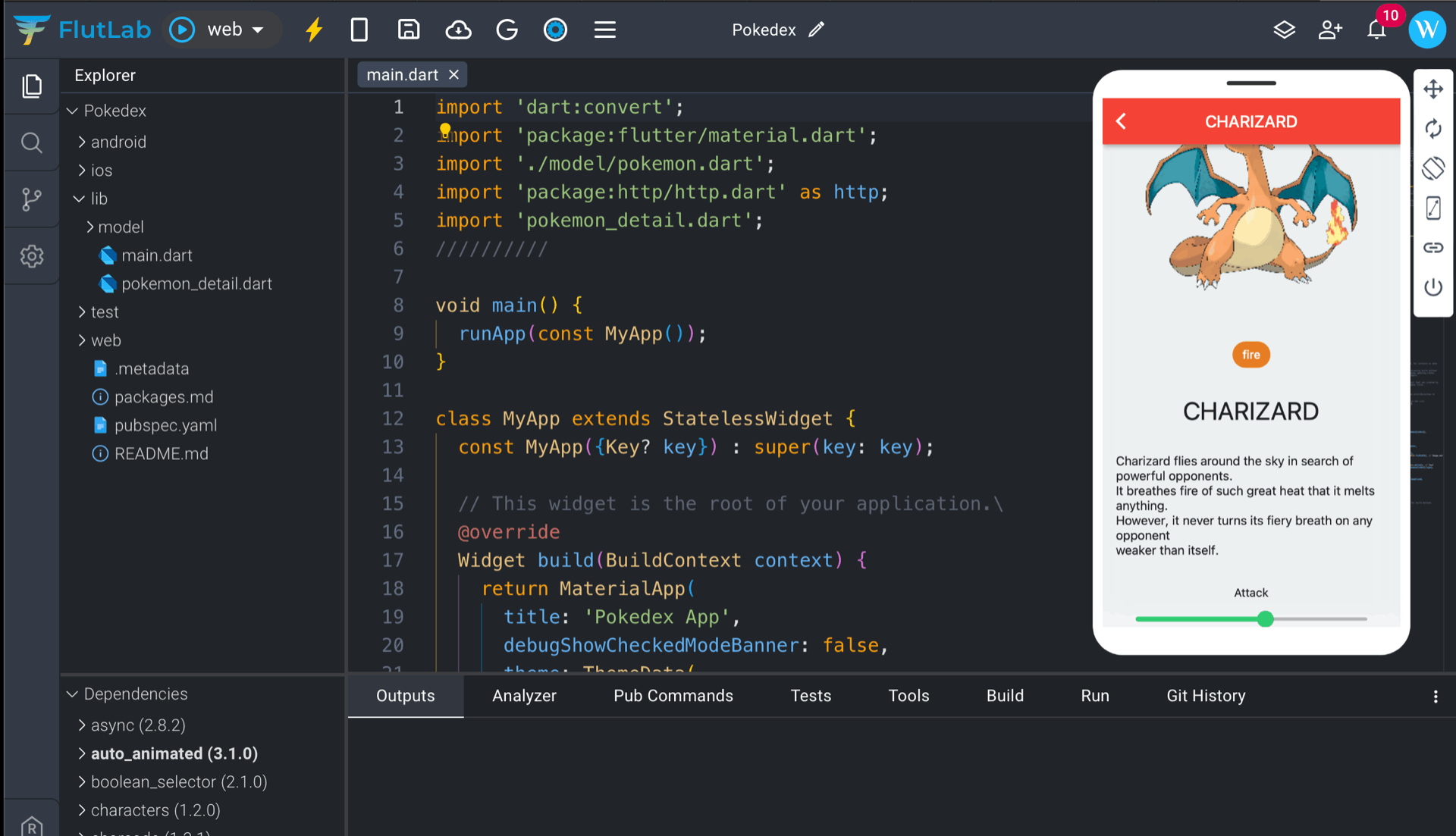
Task: Click the notifications bell icon
Action: 1376,30
